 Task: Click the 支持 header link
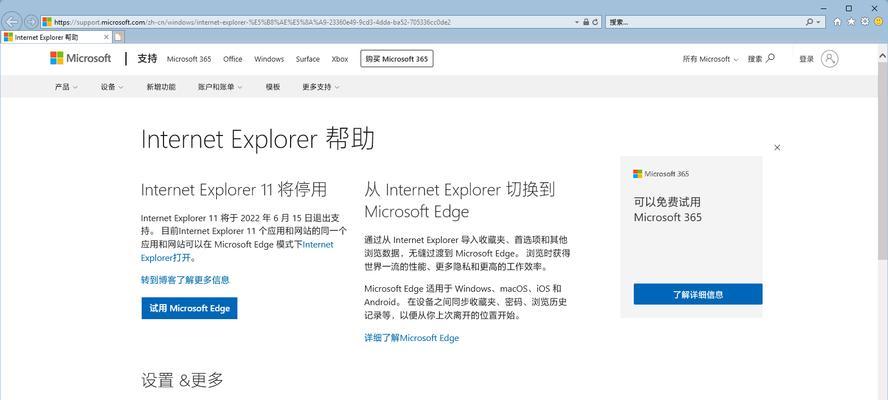coord(147,58)
